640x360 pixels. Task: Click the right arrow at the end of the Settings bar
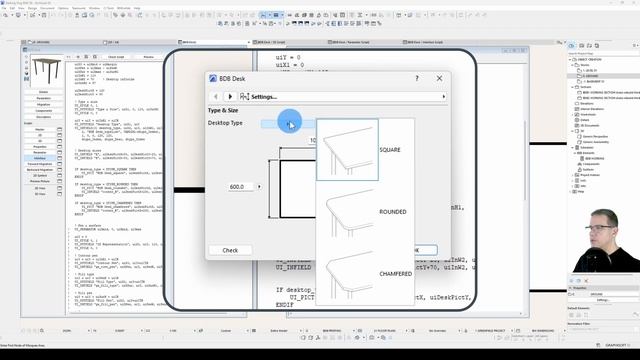click(x=444, y=97)
